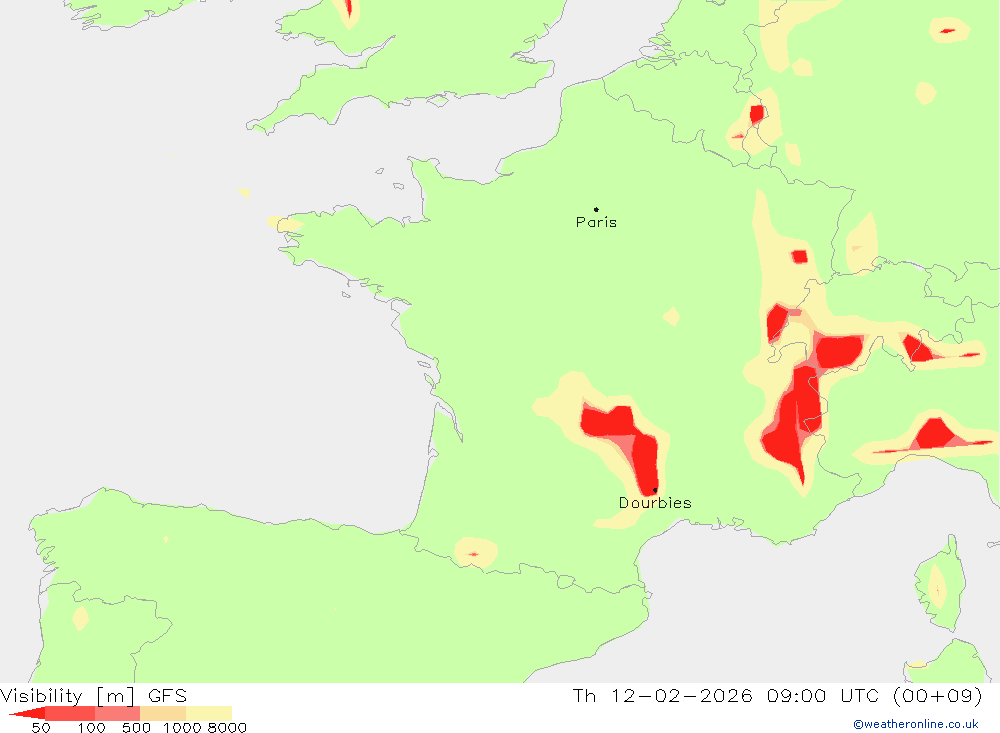Click the forecast date 'Th 12-02-2026' text

coord(662,695)
